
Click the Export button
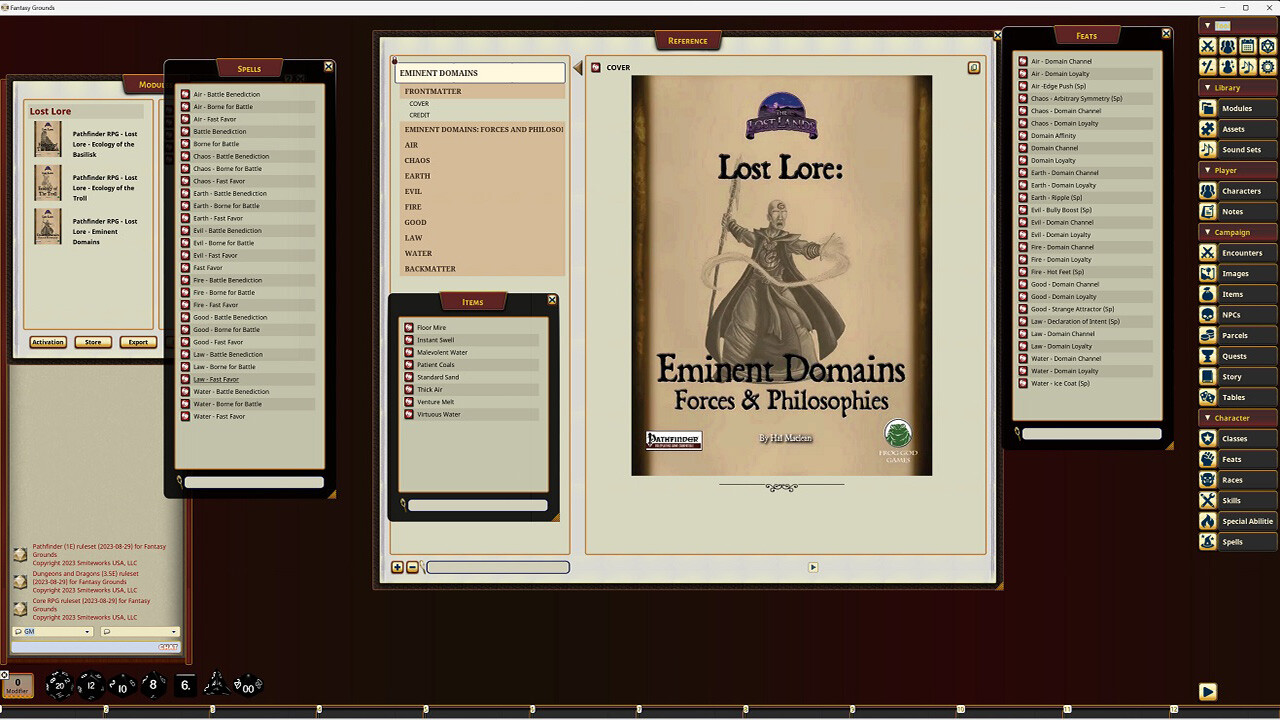point(138,342)
